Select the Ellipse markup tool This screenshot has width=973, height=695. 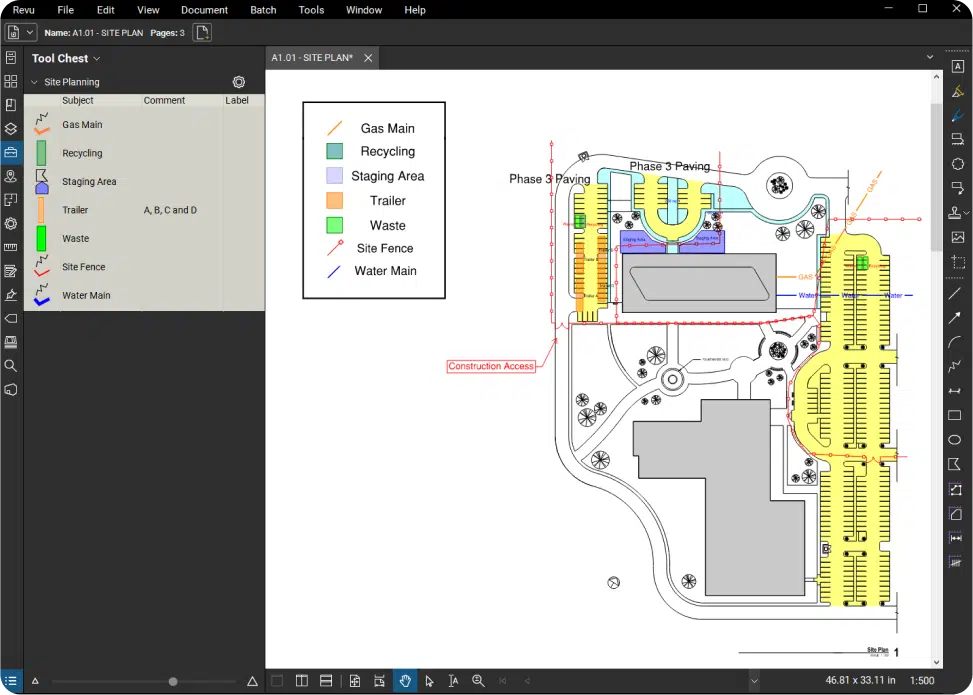pyautogui.click(x=955, y=440)
